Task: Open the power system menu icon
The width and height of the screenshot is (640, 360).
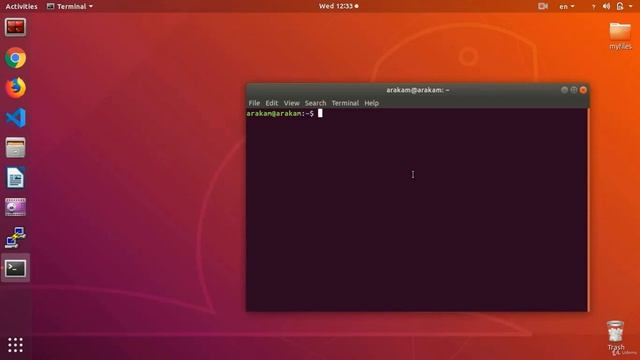Action: point(620,6)
